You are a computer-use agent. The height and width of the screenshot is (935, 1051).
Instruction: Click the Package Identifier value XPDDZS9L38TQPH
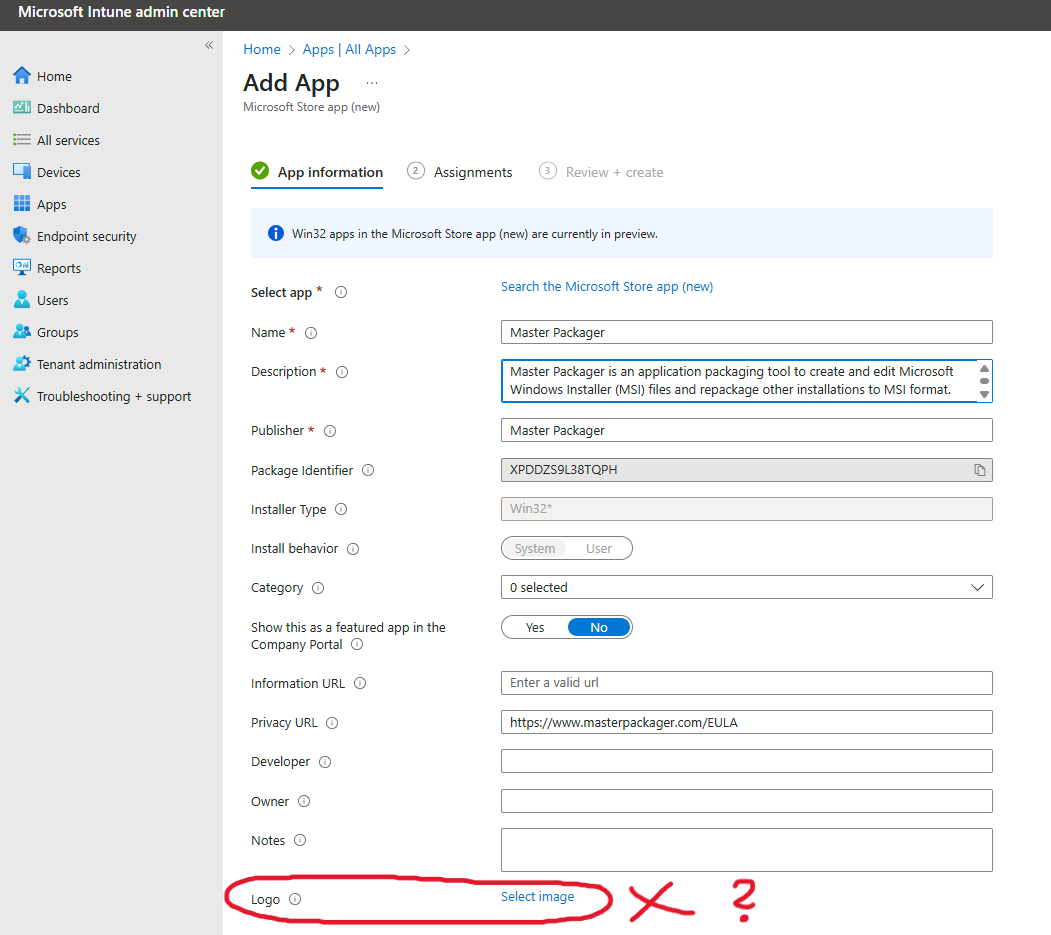[564, 470]
